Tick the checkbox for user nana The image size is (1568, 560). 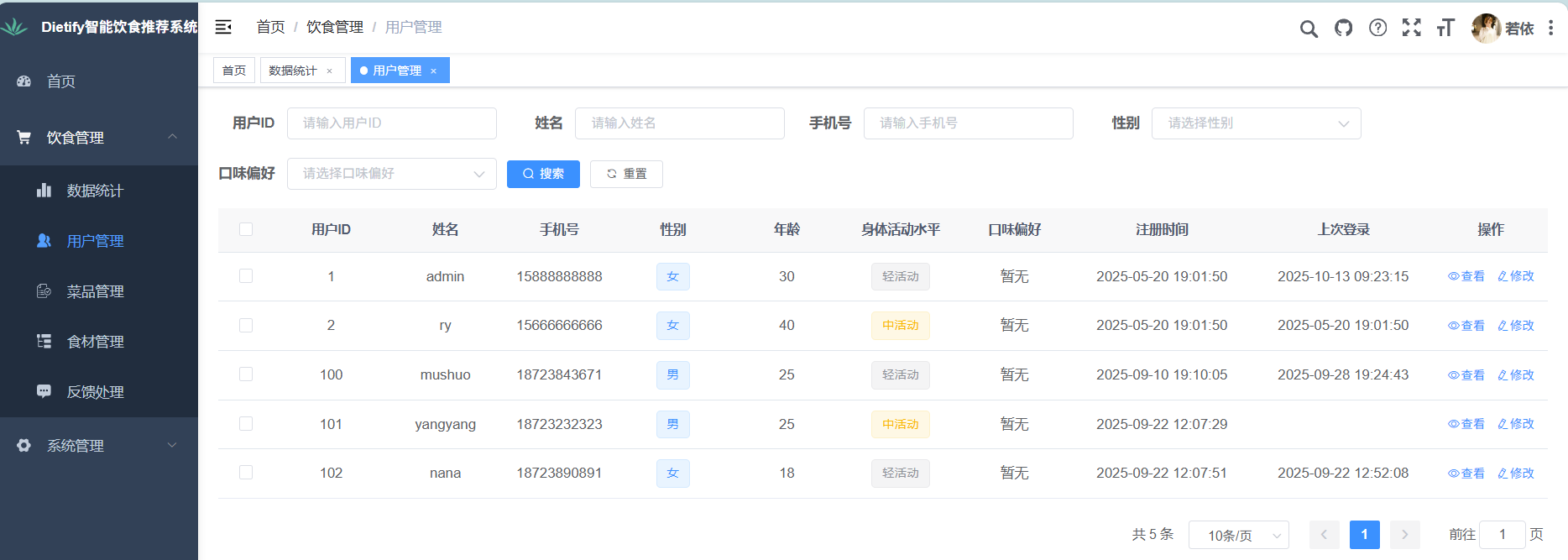[246, 473]
